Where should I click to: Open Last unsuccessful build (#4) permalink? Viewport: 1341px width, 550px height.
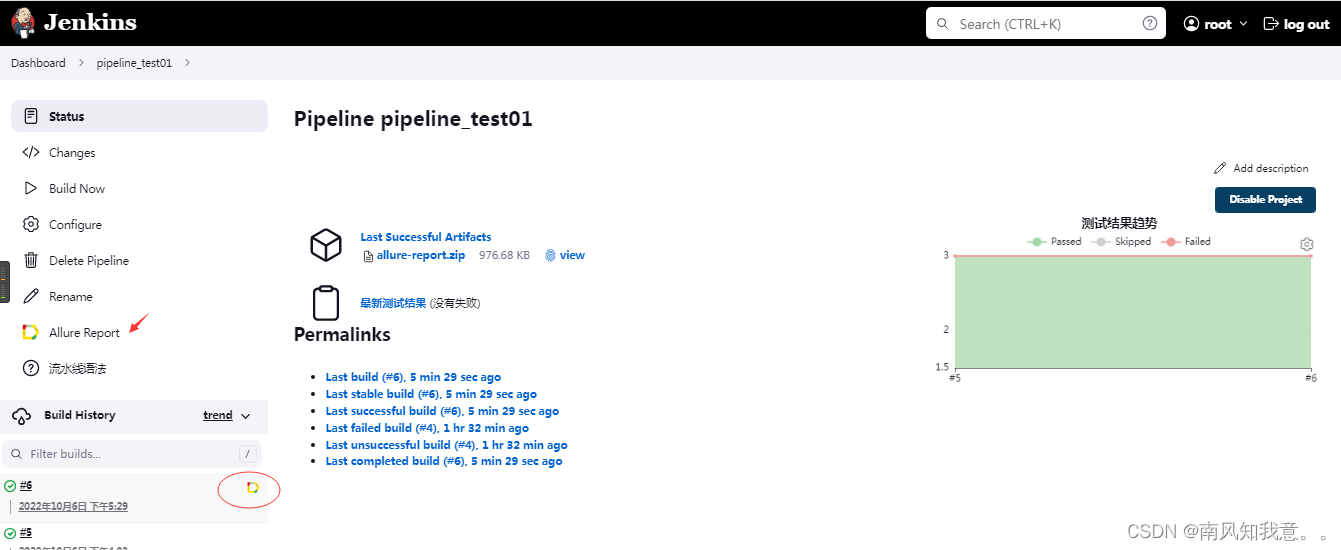(446, 445)
